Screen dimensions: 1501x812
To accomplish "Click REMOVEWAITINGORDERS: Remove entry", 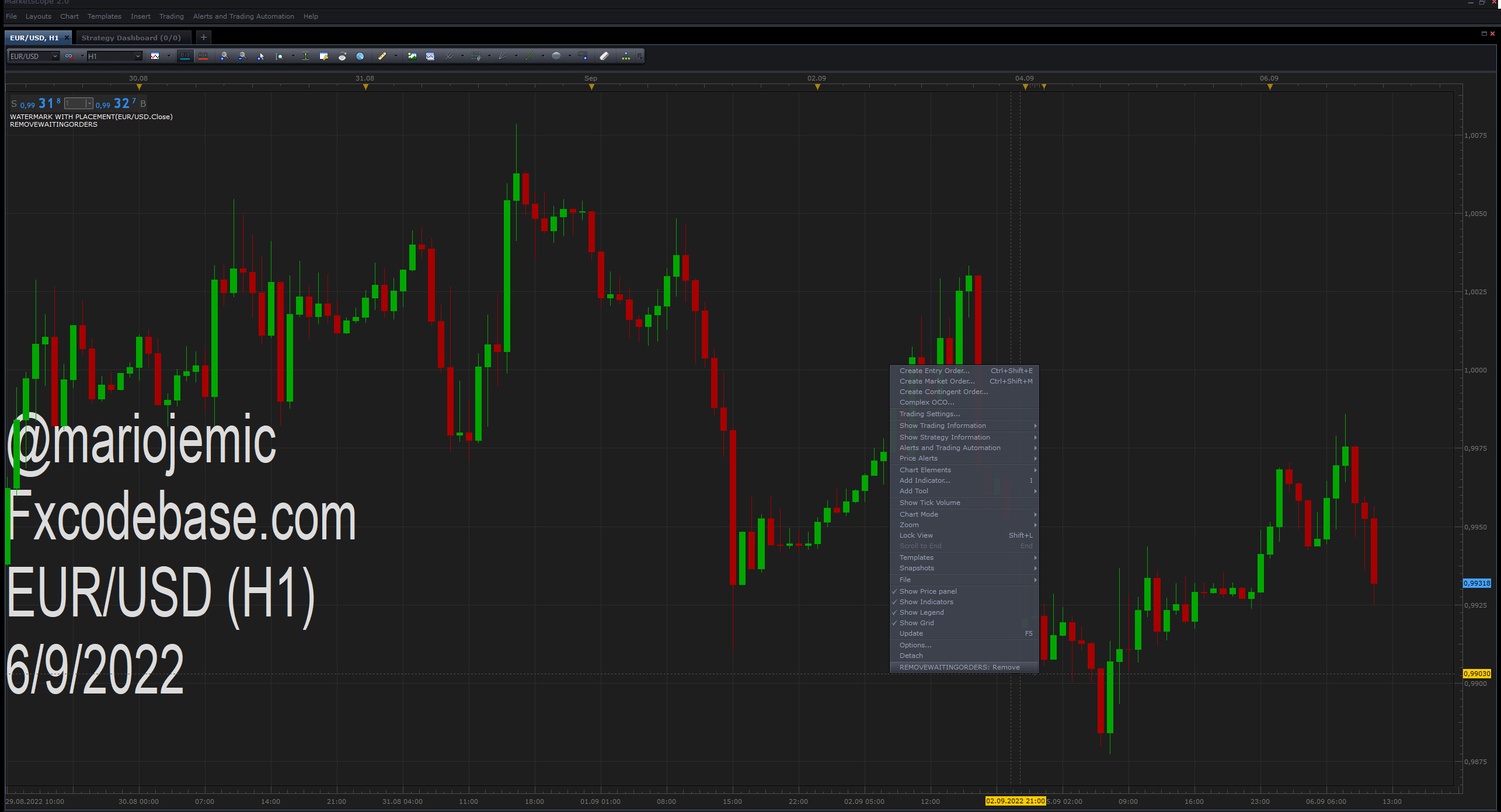I will tap(964, 667).
